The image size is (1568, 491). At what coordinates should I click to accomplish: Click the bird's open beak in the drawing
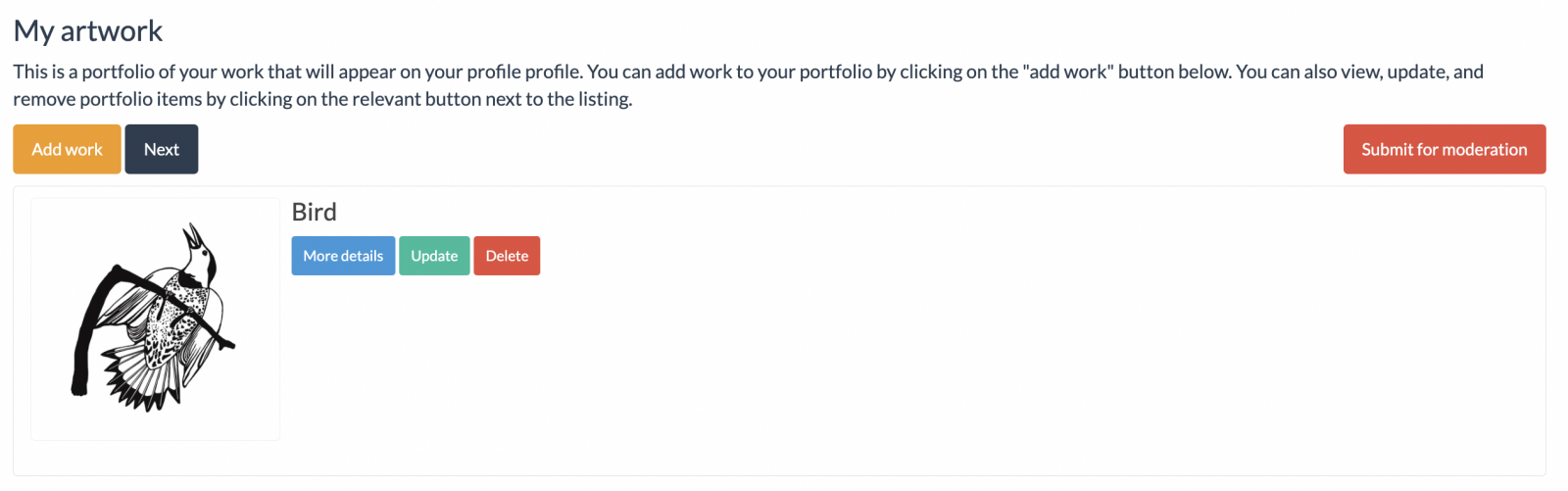(x=192, y=235)
